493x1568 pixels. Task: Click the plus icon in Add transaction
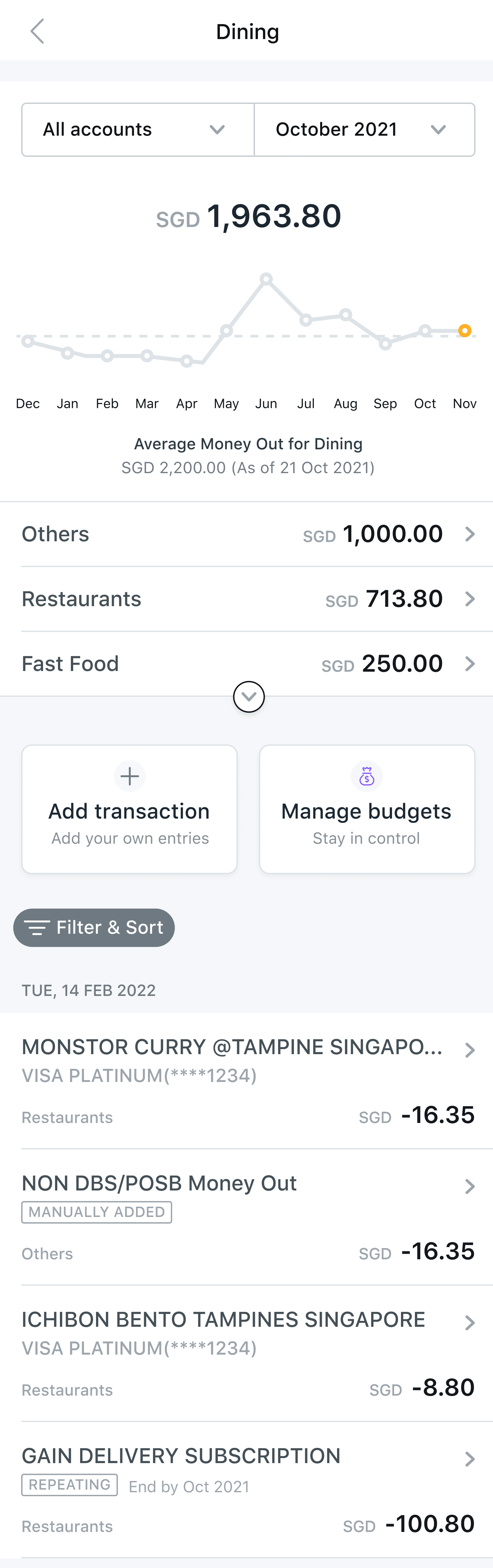click(129, 776)
